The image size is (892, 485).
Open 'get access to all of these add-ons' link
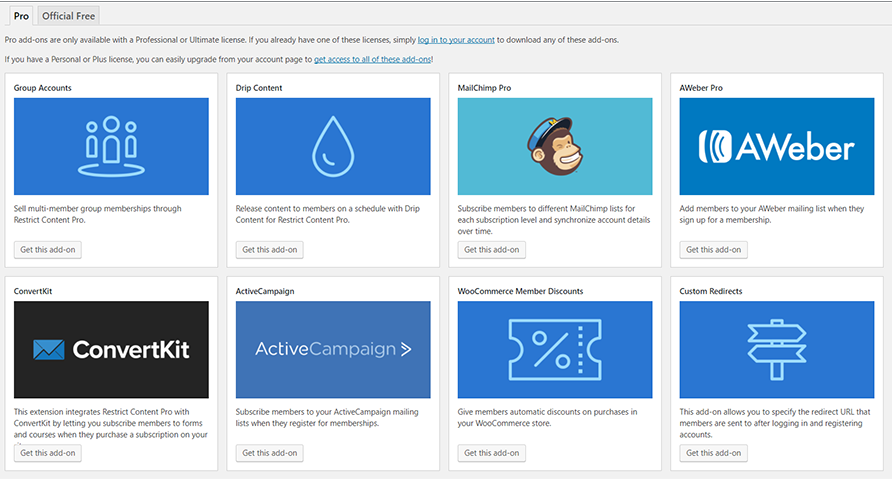(x=372, y=60)
